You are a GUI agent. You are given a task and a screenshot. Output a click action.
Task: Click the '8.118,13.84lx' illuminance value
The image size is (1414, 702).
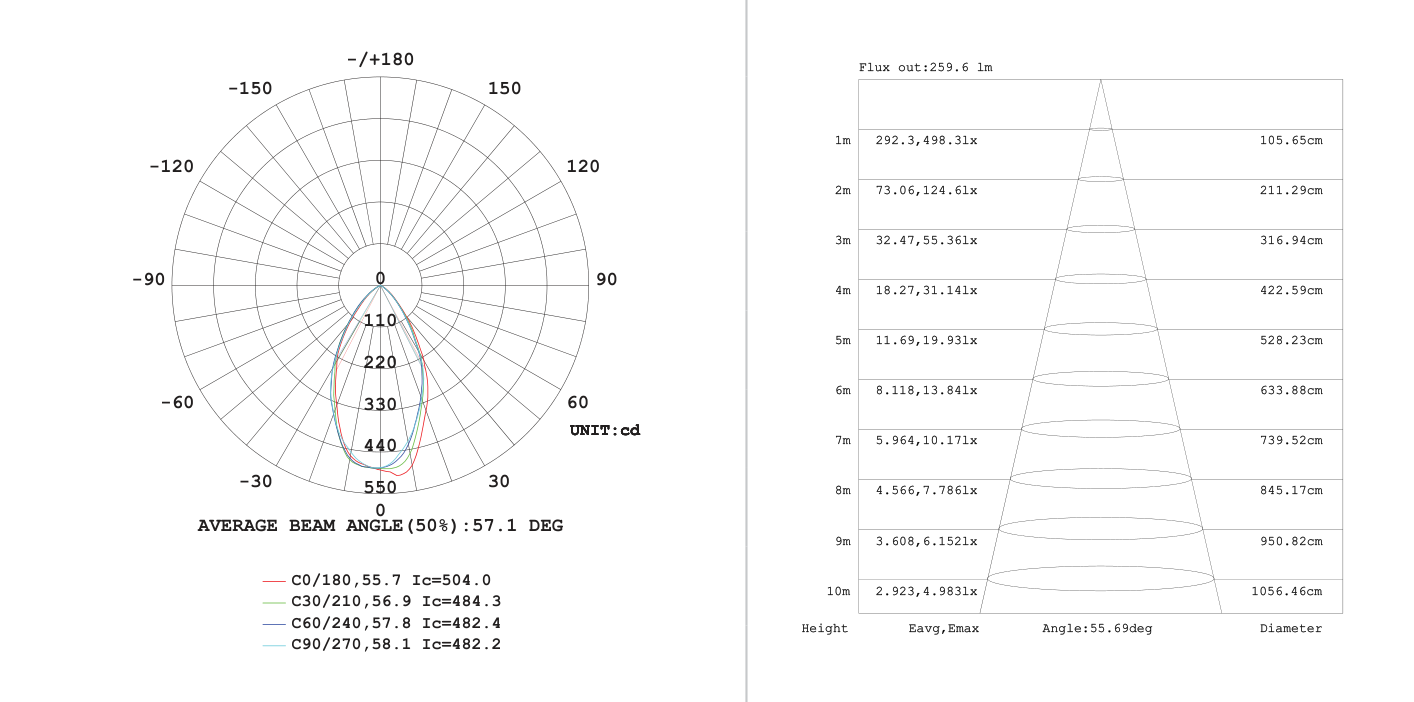pyautogui.click(x=927, y=391)
